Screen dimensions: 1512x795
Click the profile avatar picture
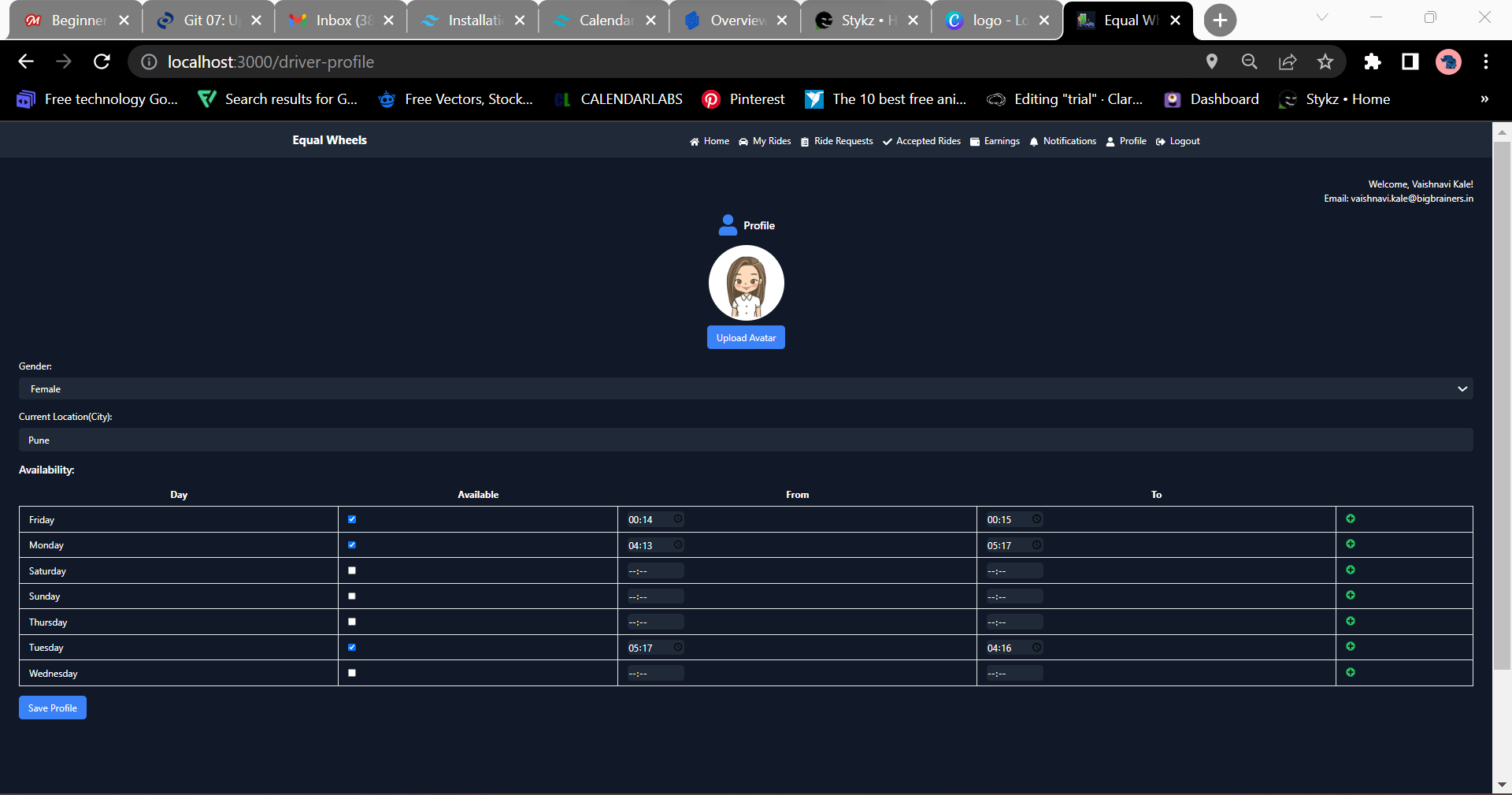(x=746, y=283)
